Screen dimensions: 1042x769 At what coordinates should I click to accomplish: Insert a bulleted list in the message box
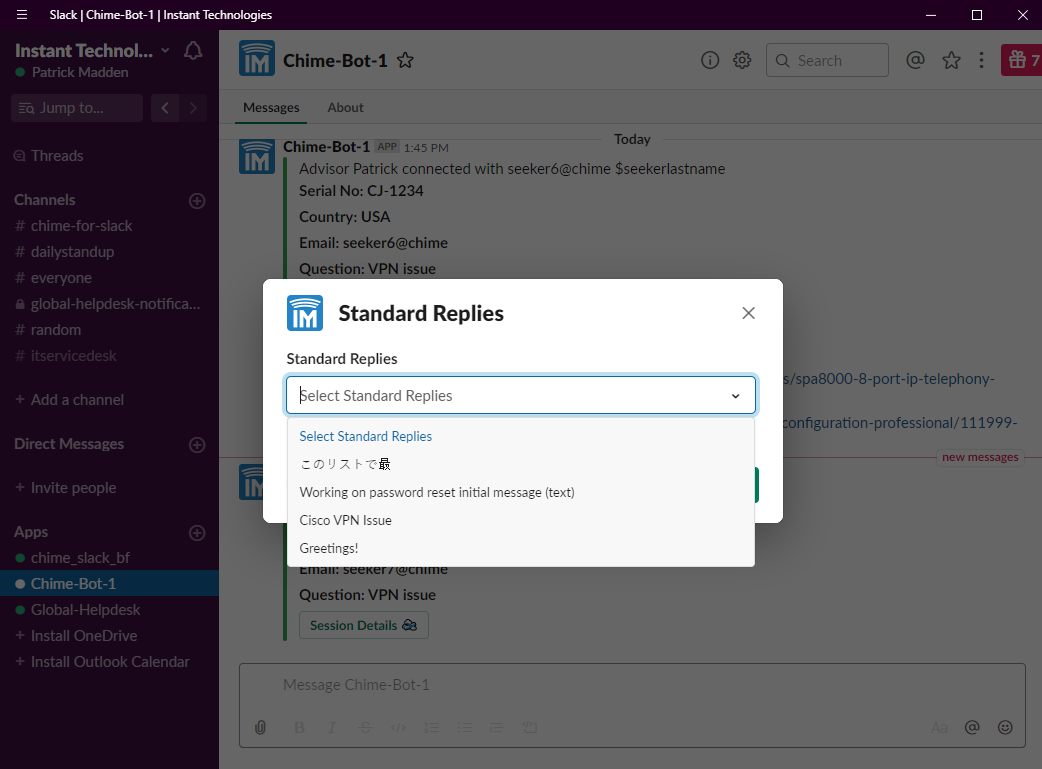465,728
